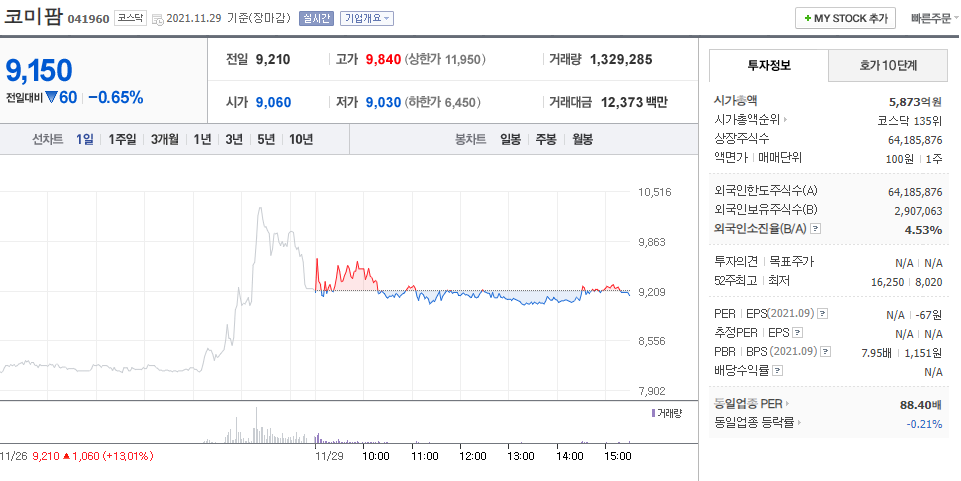Click the 하한가 6,450 text
This screenshot has width=961, height=481.
(443, 102)
